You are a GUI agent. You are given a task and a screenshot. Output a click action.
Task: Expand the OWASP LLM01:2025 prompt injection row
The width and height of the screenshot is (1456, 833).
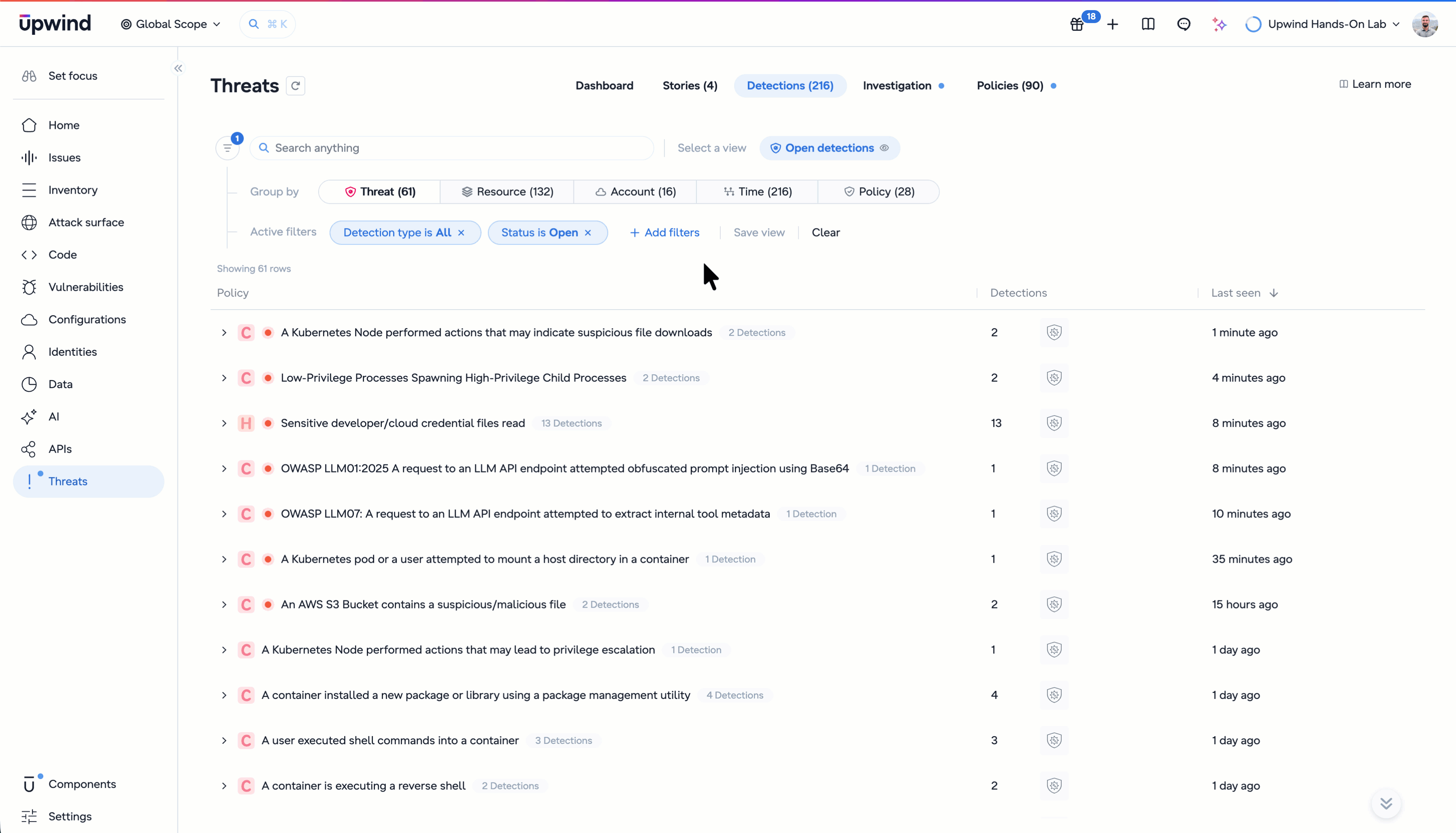tap(224, 468)
